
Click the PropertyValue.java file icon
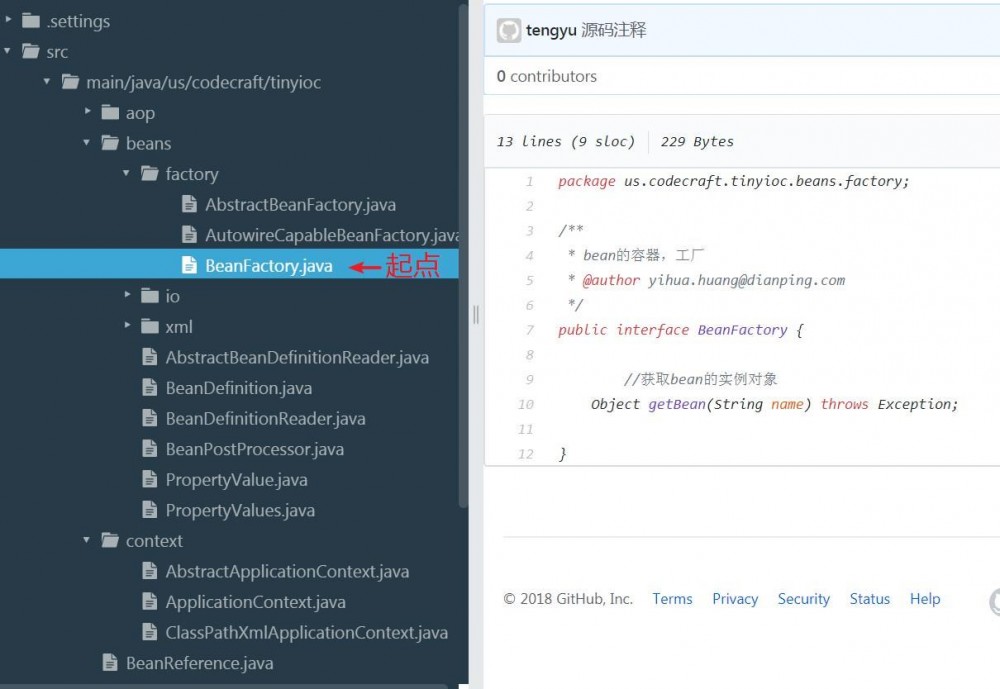(x=150, y=479)
